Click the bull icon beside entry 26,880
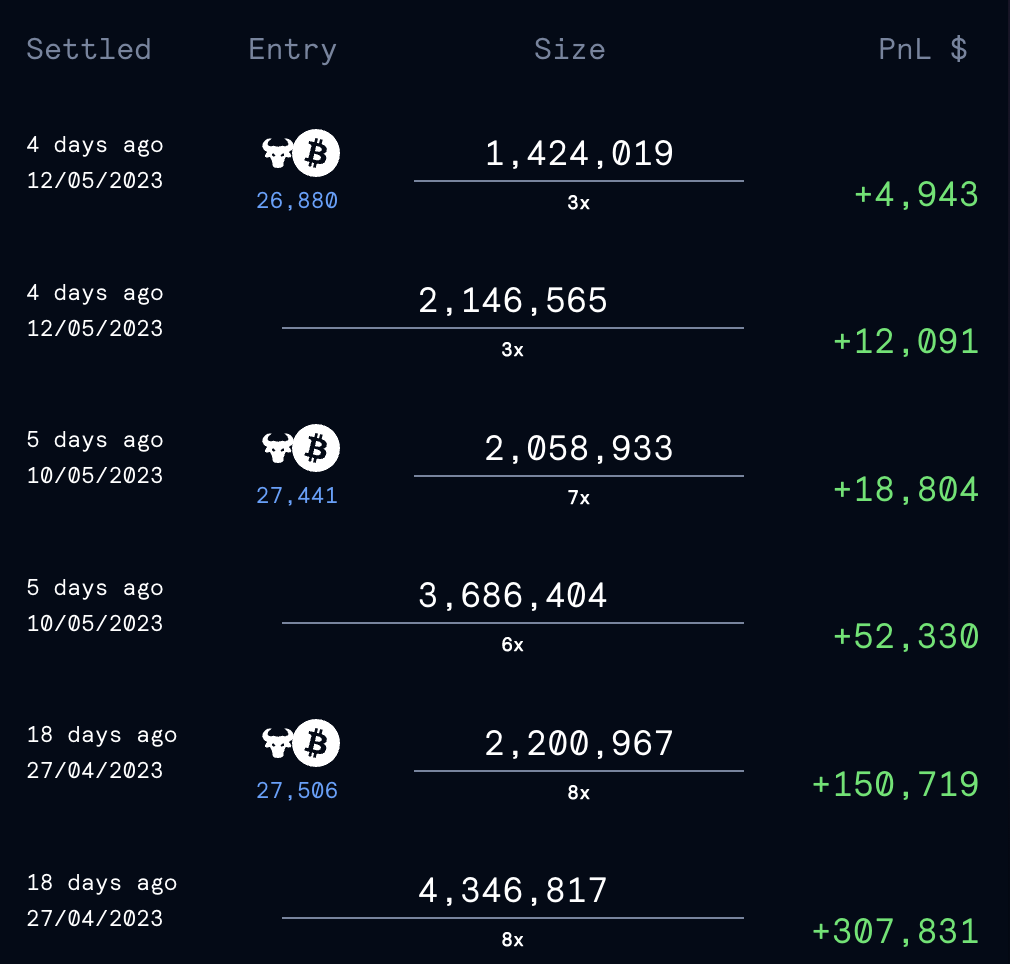Viewport: 1010px width, 964px height. click(x=278, y=153)
